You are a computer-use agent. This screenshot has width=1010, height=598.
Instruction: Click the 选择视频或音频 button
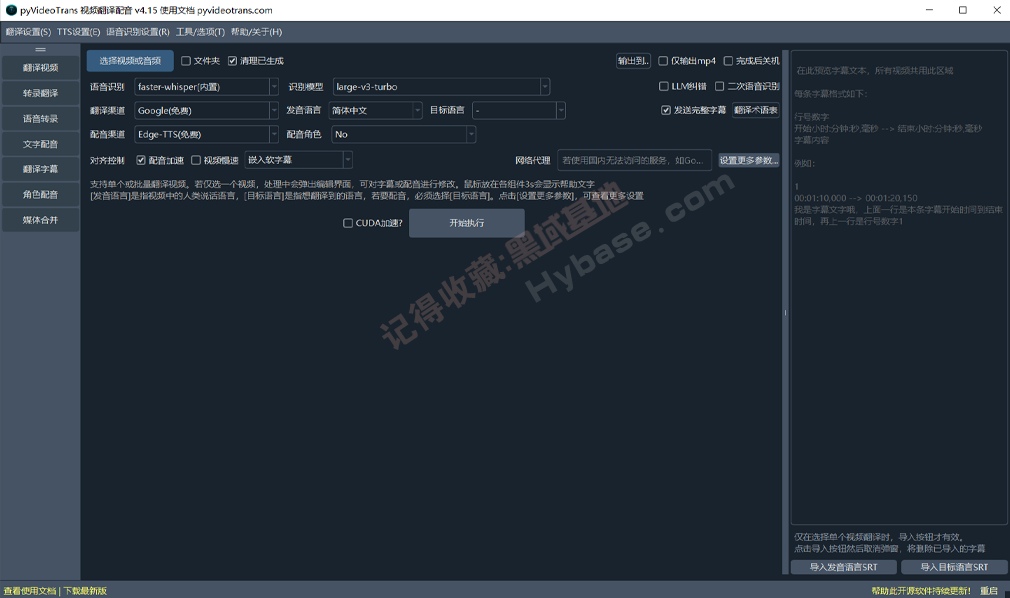pyautogui.click(x=130, y=61)
